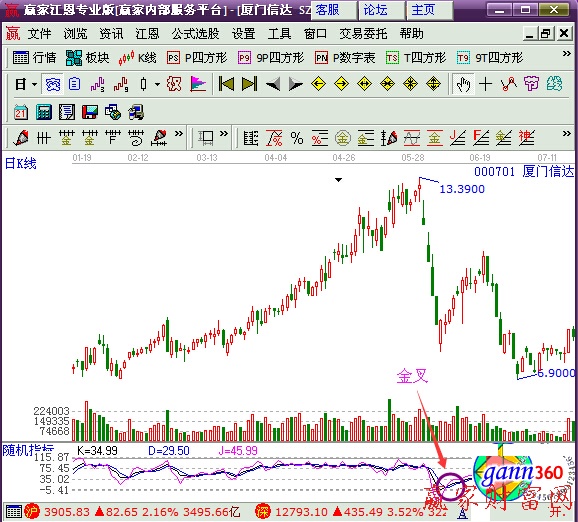Switch to the K线 candlestick chart

pyautogui.click(x=137, y=58)
